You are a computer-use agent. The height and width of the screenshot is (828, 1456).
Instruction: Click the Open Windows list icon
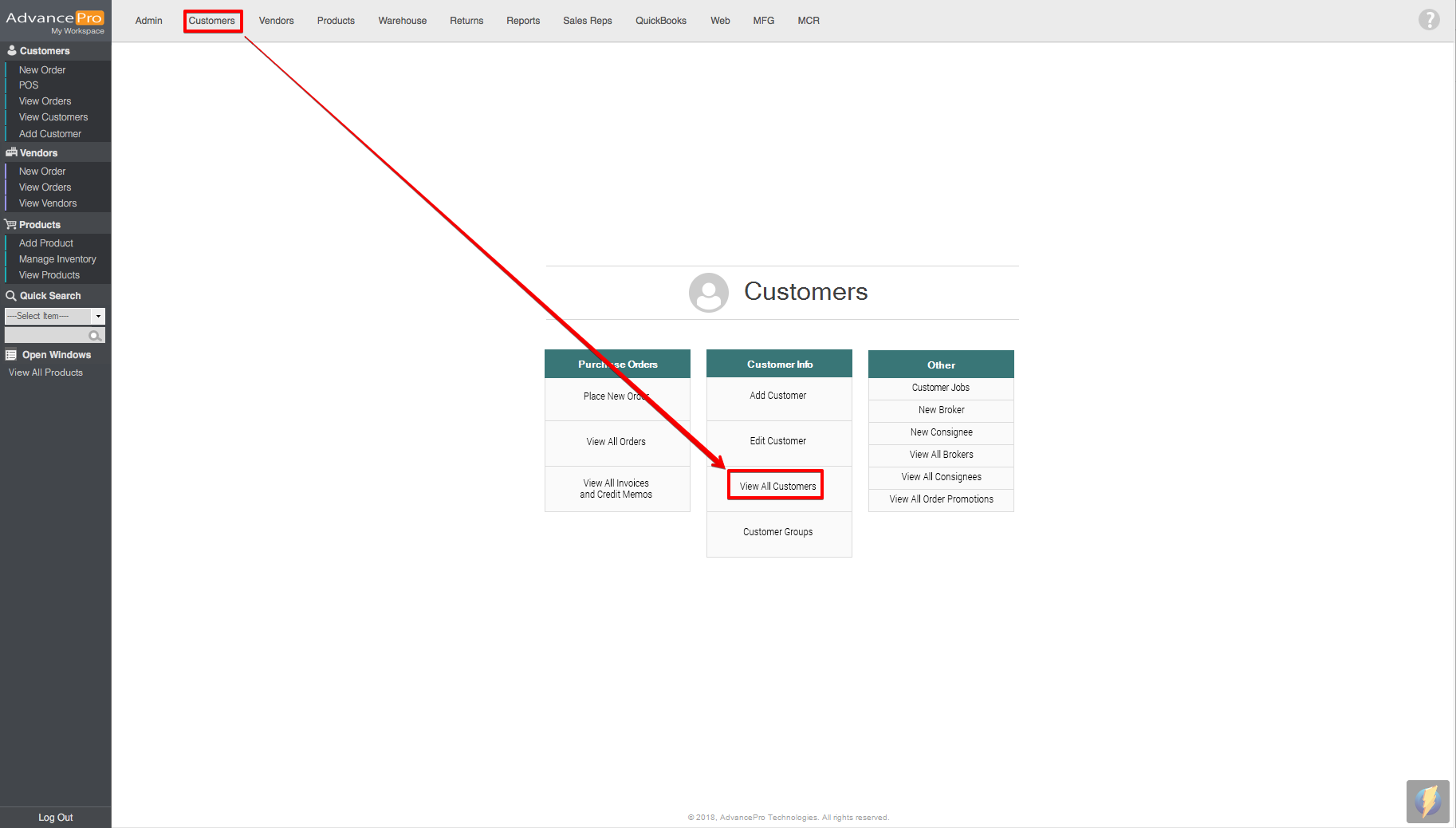click(x=11, y=355)
